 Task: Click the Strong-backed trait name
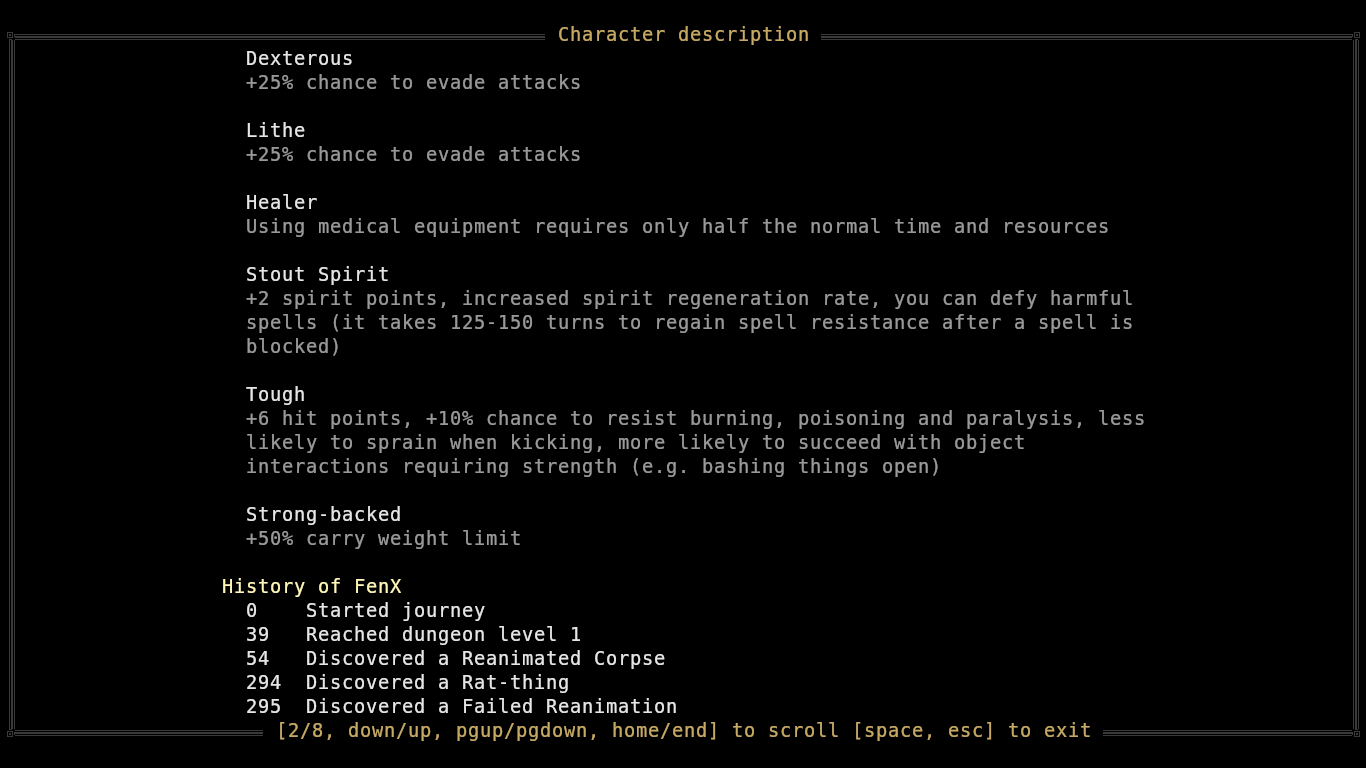(323, 515)
